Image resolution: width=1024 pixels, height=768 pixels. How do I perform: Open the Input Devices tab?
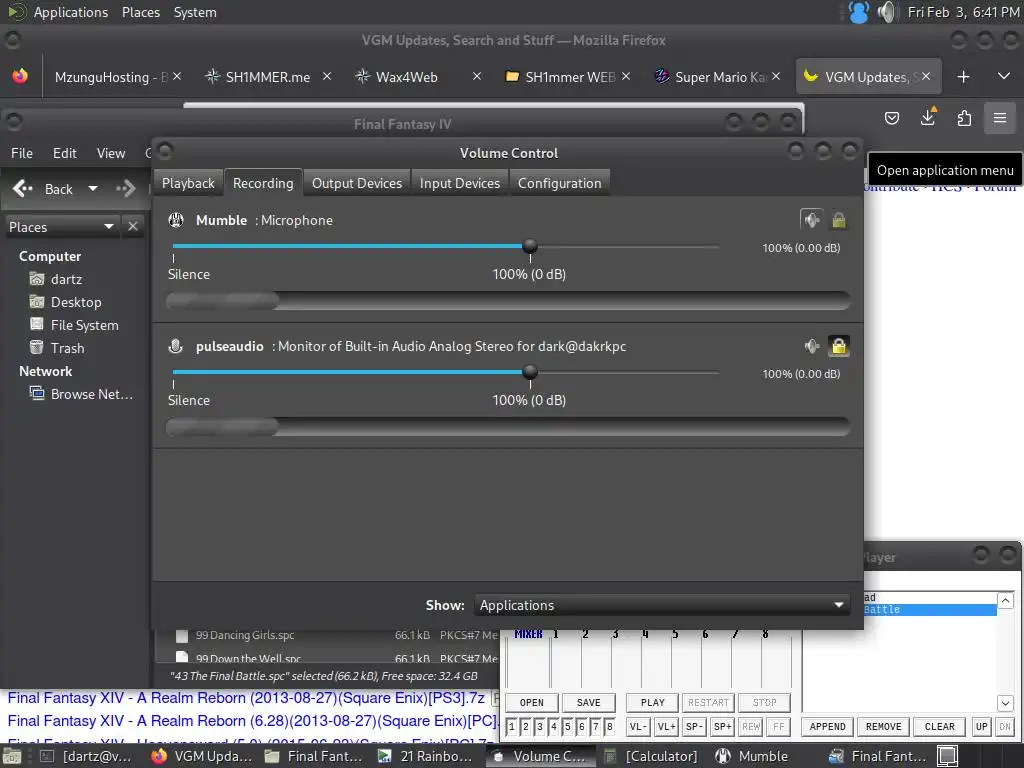tap(460, 183)
